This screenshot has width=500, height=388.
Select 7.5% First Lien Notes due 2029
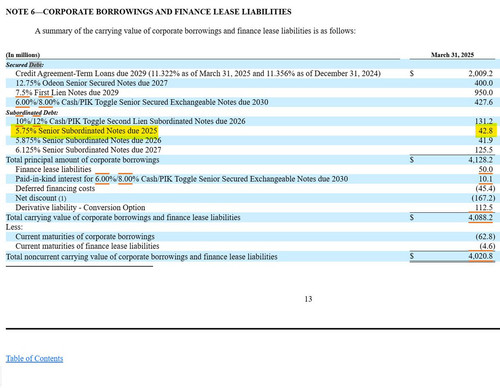point(67,93)
